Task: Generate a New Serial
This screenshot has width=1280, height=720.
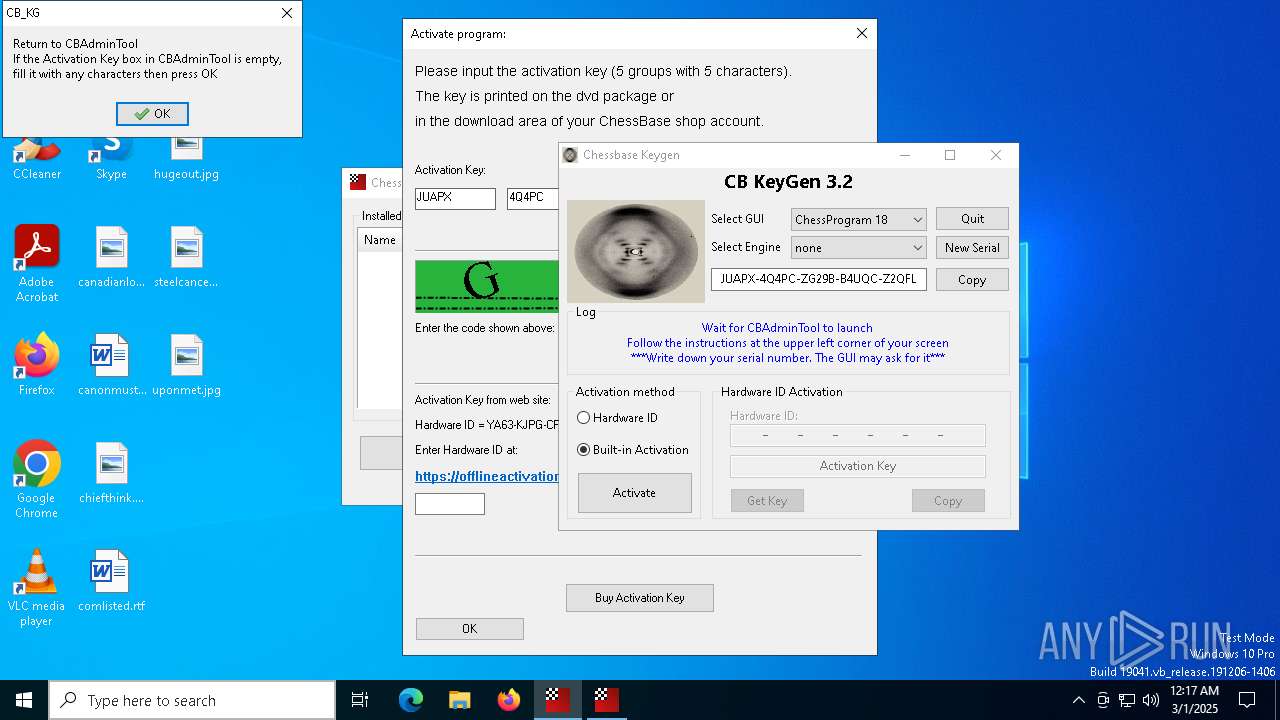Action: pos(972,247)
